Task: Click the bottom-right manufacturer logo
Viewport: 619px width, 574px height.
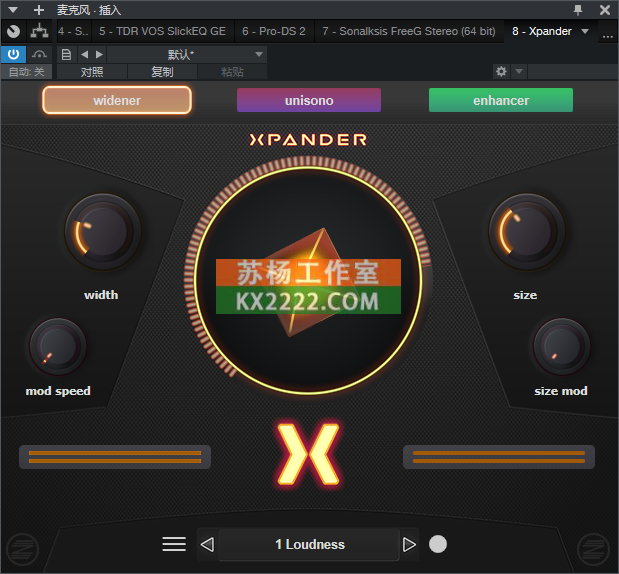Action: 593,549
